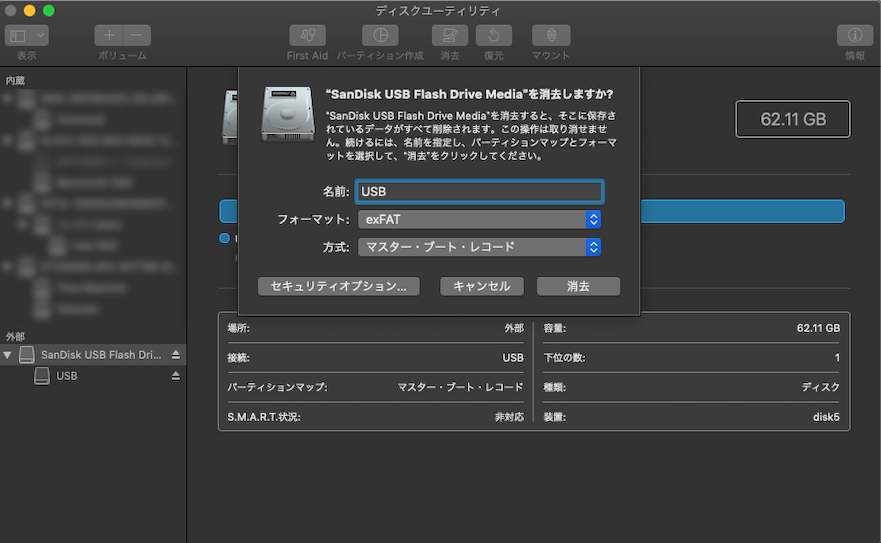
Task: Click the USB volume icon in the sidebar
Action: point(42,375)
